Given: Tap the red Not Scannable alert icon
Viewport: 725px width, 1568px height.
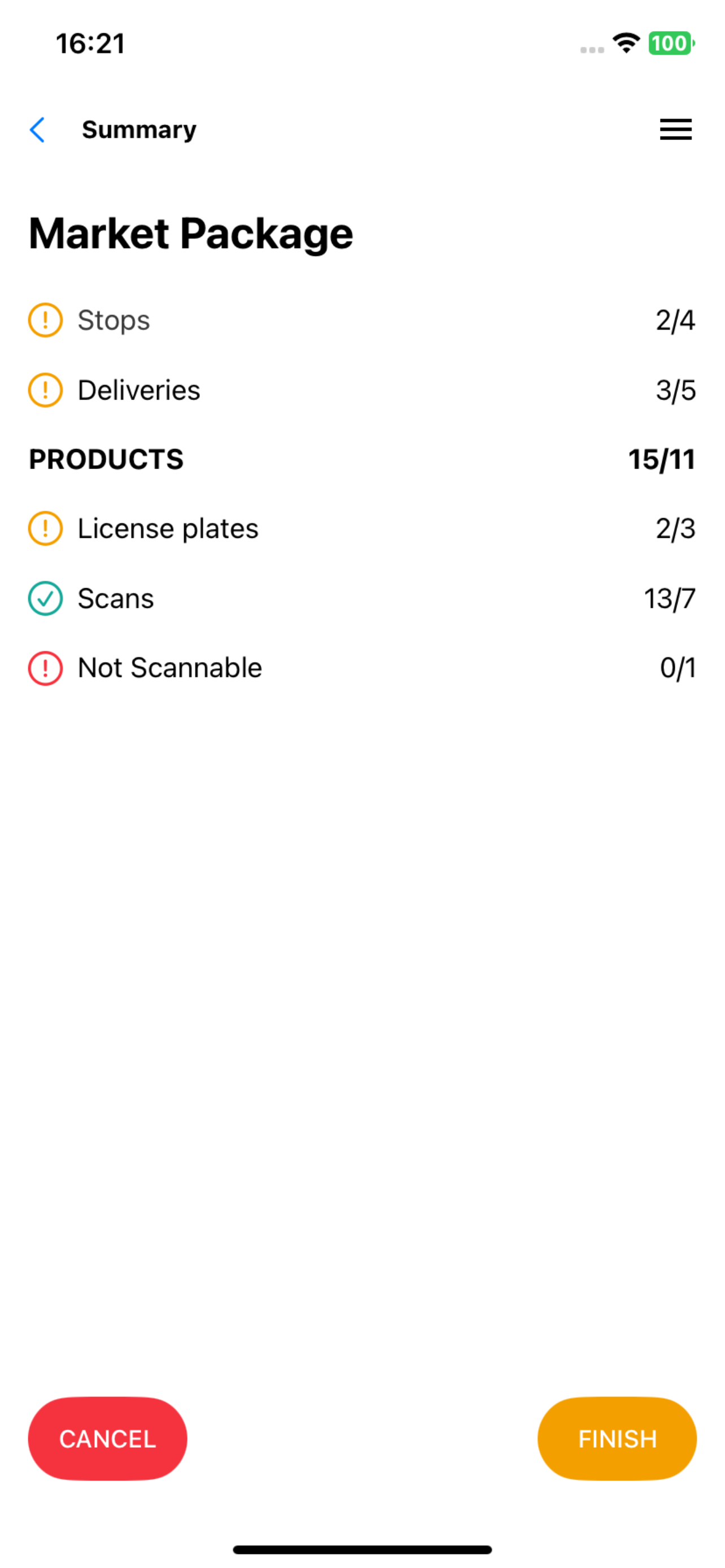Looking at the screenshot, I should (46, 668).
